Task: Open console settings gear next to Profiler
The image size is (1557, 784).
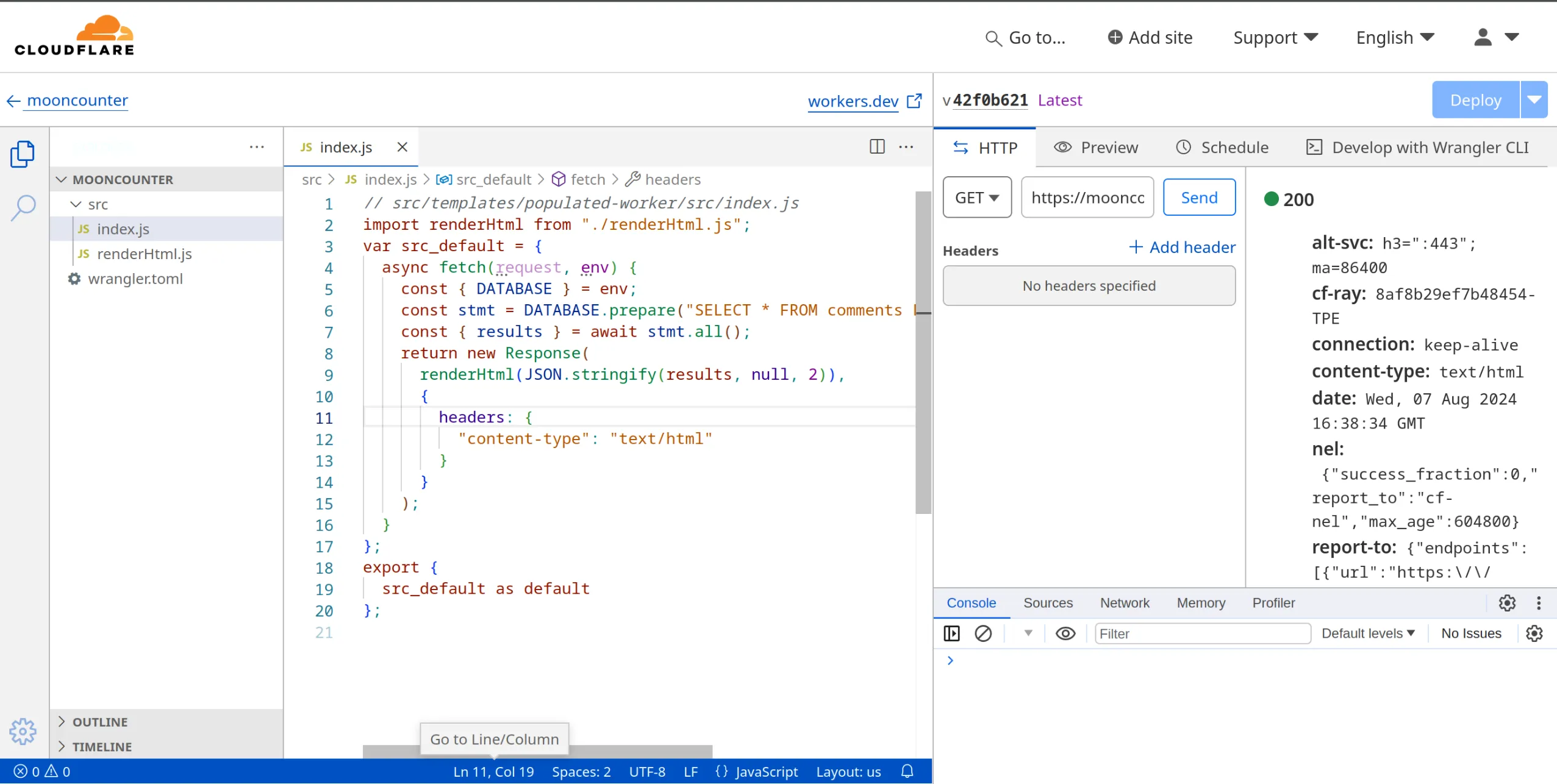Action: click(x=1507, y=603)
